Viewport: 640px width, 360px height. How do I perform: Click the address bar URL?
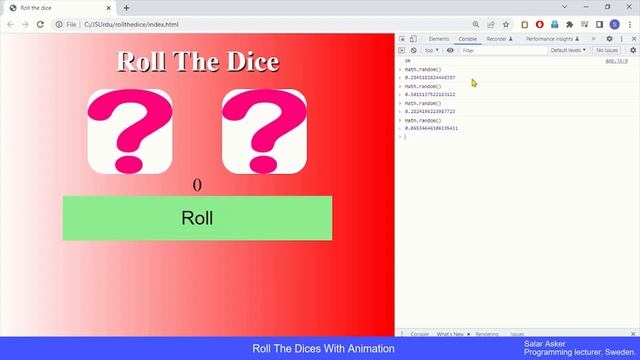pos(131,24)
